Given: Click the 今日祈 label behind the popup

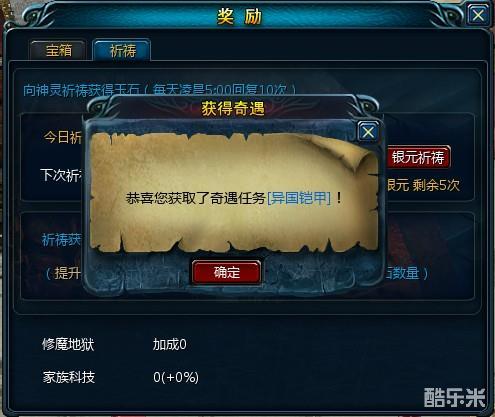Looking at the screenshot, I should click(63, 137).
